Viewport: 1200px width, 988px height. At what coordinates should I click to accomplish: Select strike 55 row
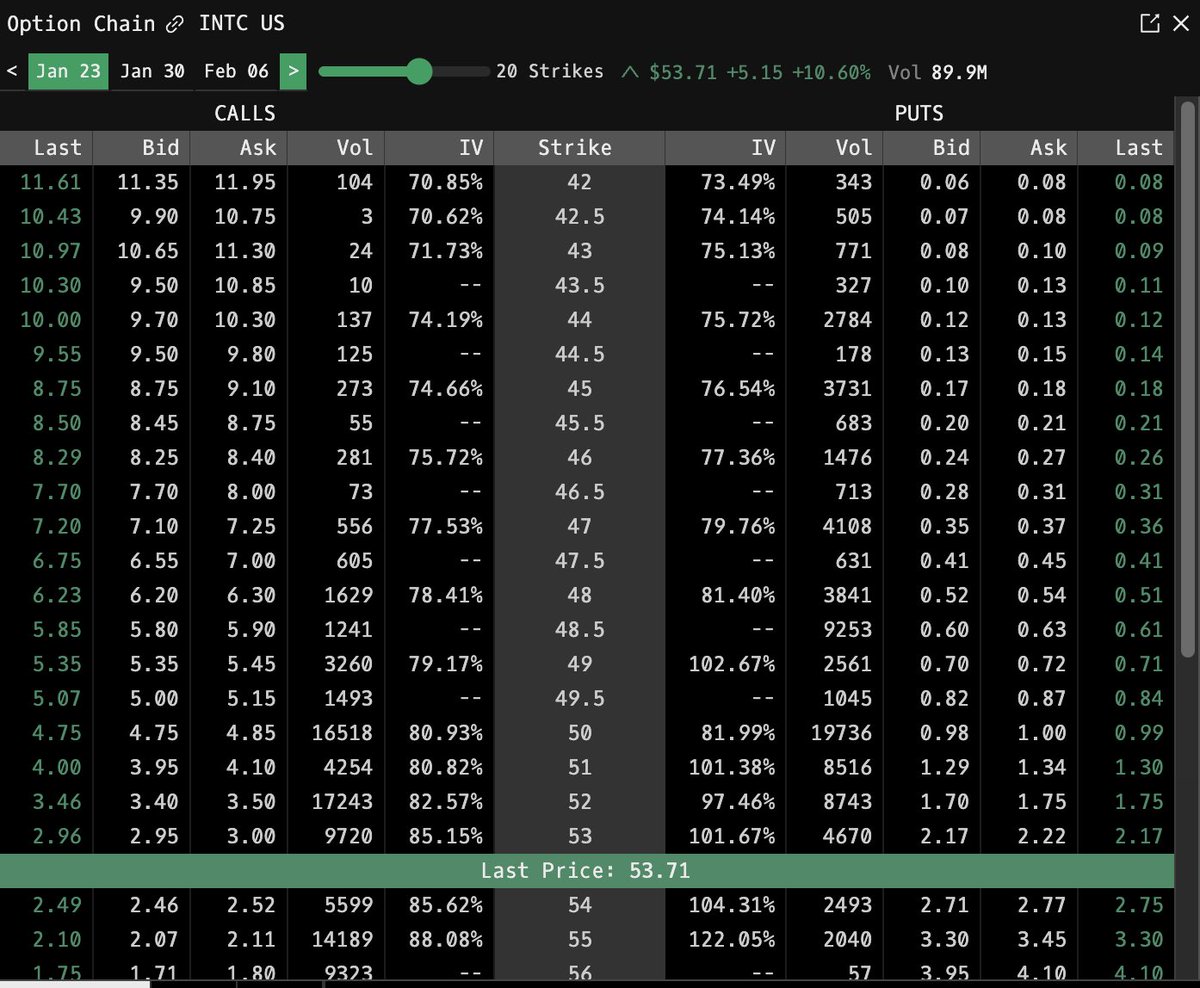coord(587,940)
